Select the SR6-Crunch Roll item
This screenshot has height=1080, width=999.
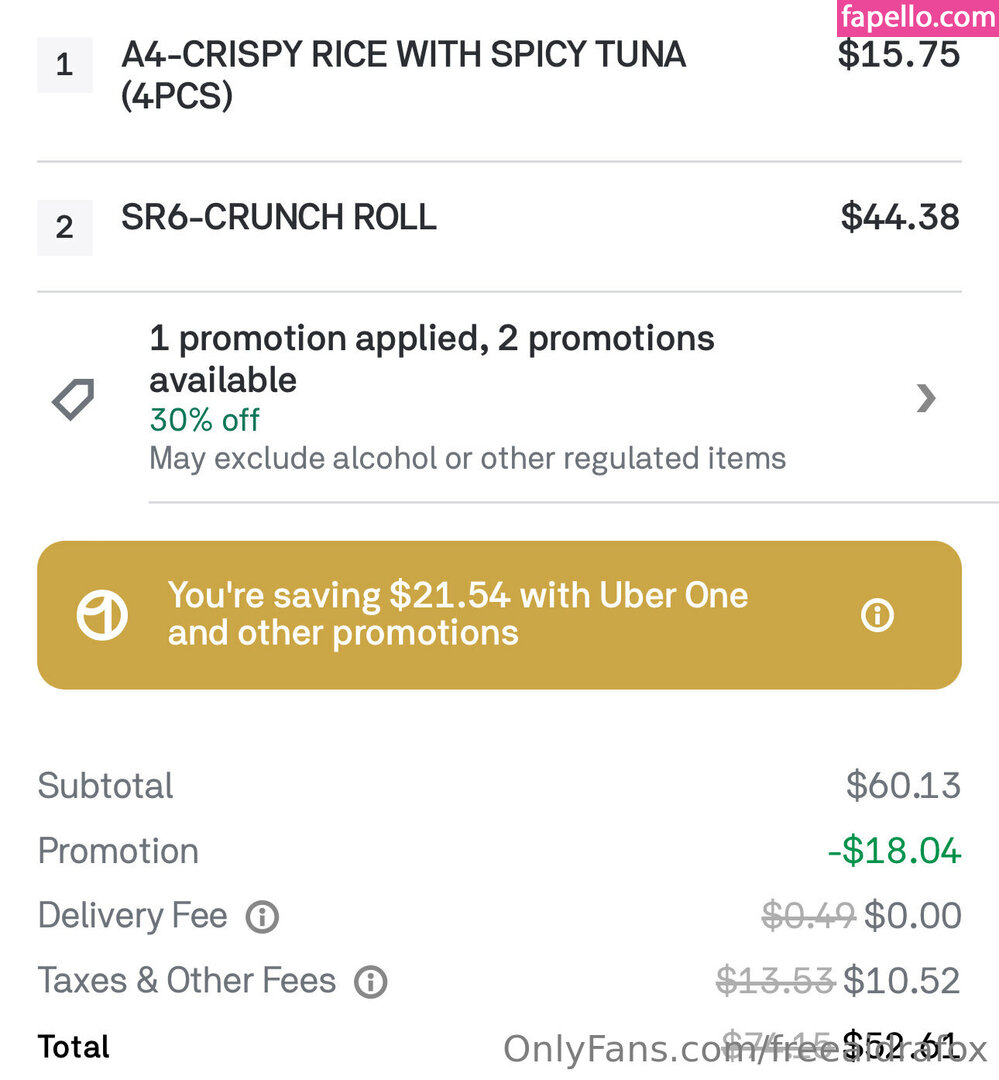coord(279,217)
